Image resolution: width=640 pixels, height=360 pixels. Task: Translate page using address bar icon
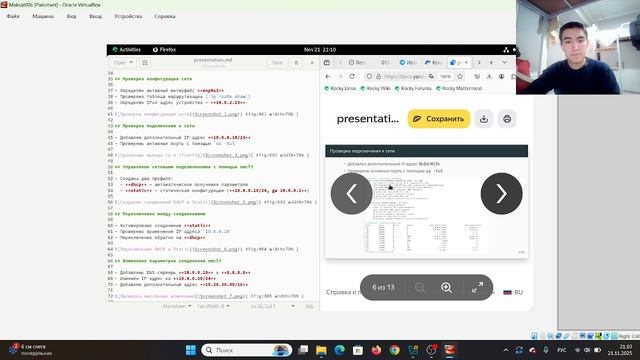click(x=431, y=76)
